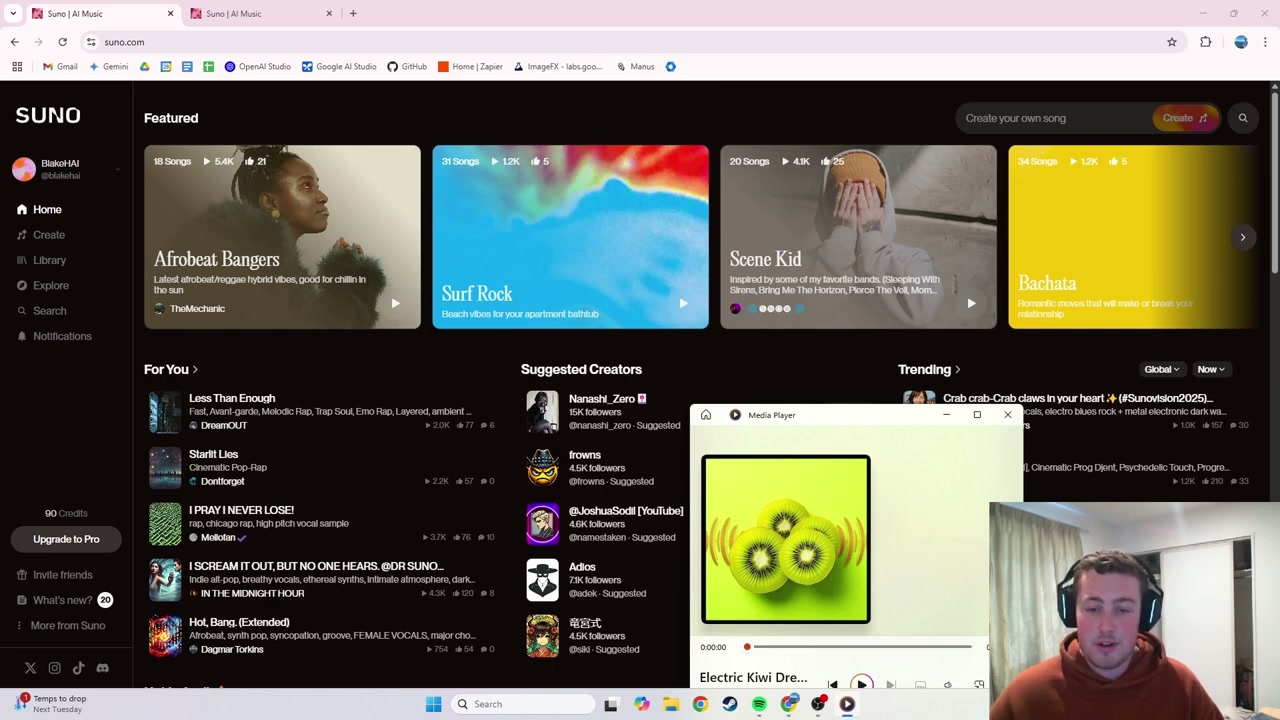Click Invite friends in sidebar
Image resolution: width=1280 pixels, height=720 pixels.
point(55,575)
